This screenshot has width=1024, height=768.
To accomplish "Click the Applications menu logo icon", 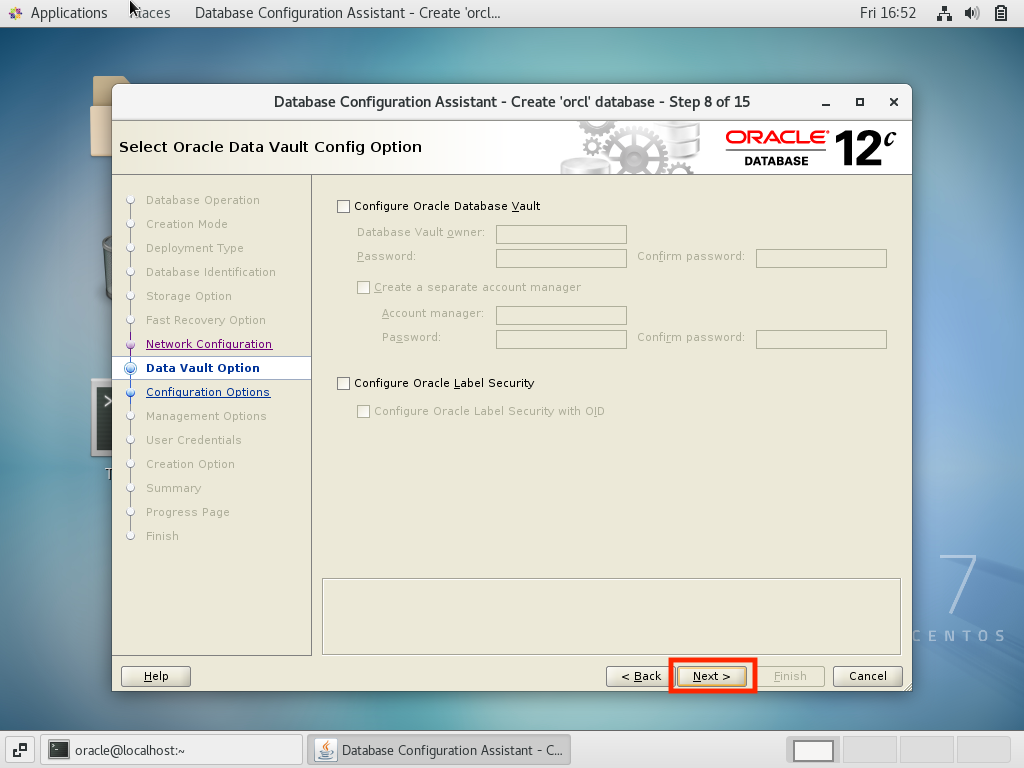I will 16,13.
